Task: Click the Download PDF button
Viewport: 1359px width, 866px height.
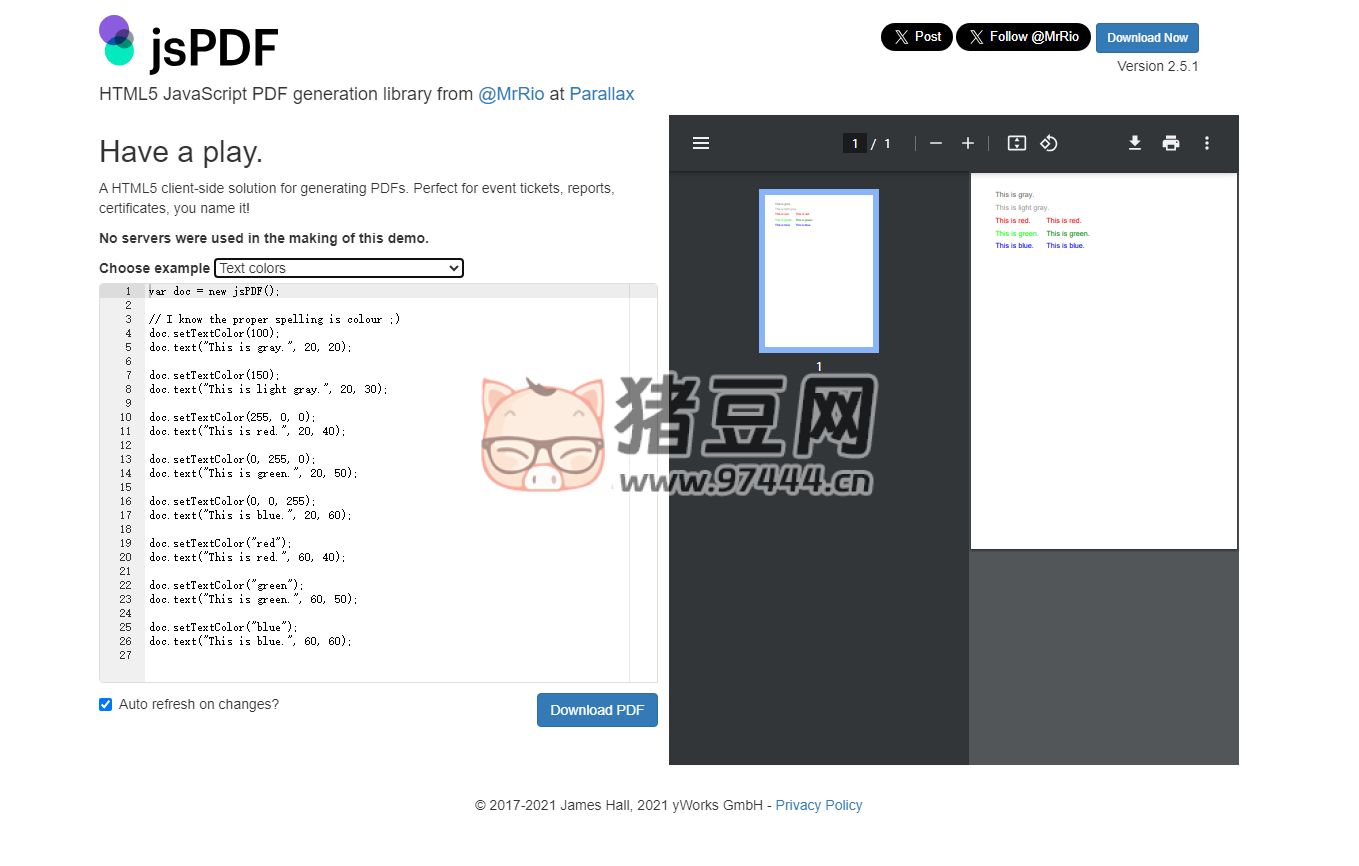Action: point(597,710)
